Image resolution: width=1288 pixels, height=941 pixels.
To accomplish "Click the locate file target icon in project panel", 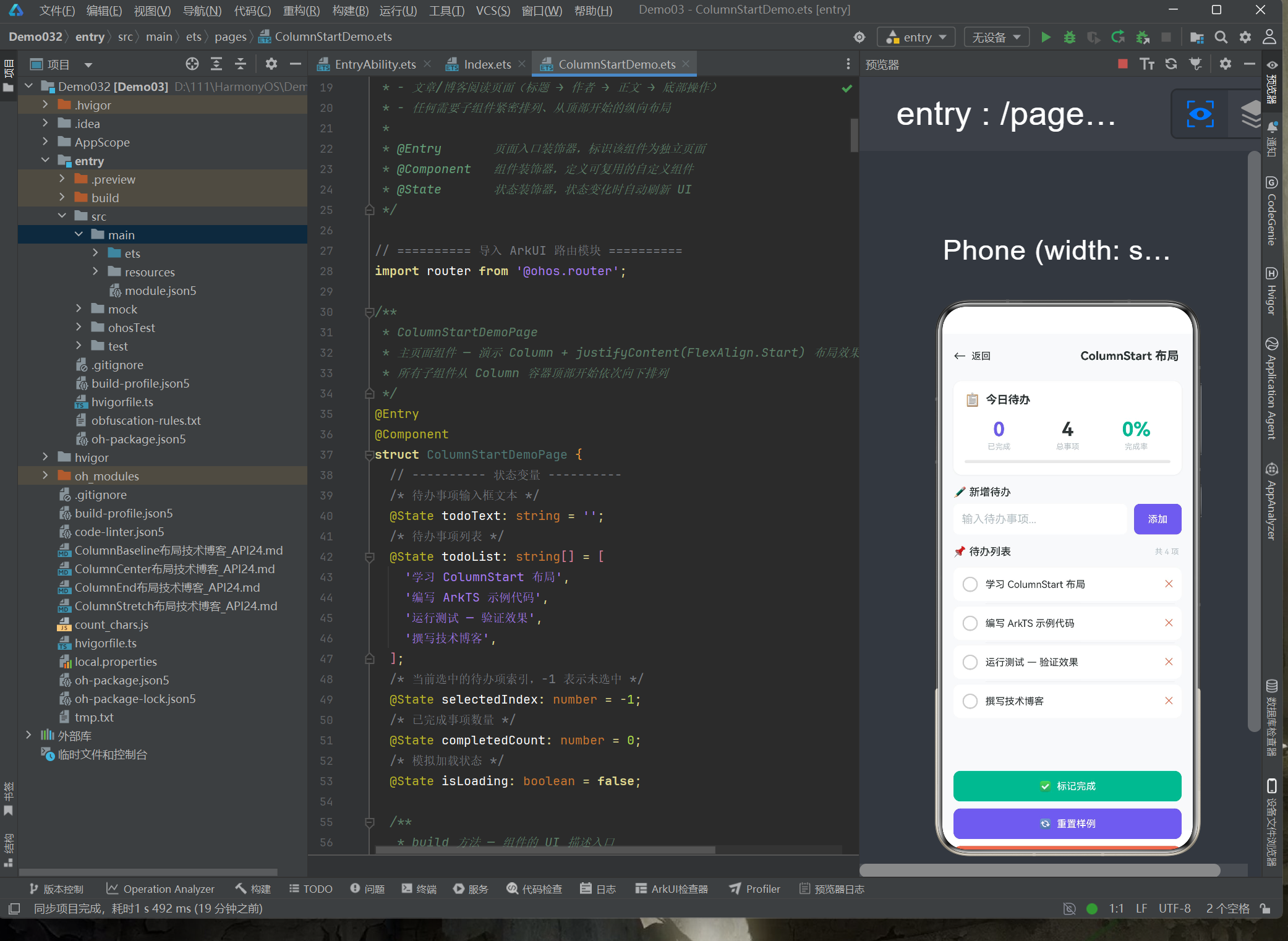I will [192, 64].
